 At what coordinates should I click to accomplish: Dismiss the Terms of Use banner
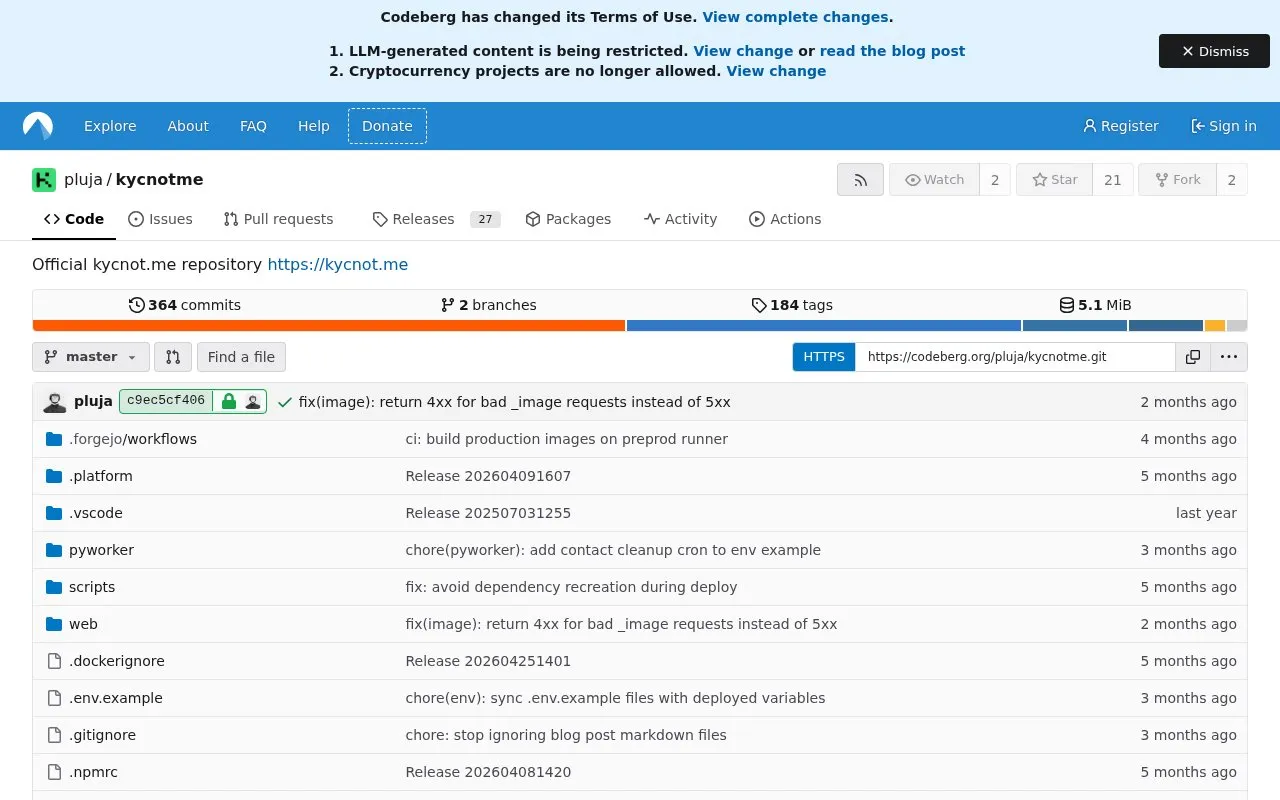click(x=1214, y=51)
